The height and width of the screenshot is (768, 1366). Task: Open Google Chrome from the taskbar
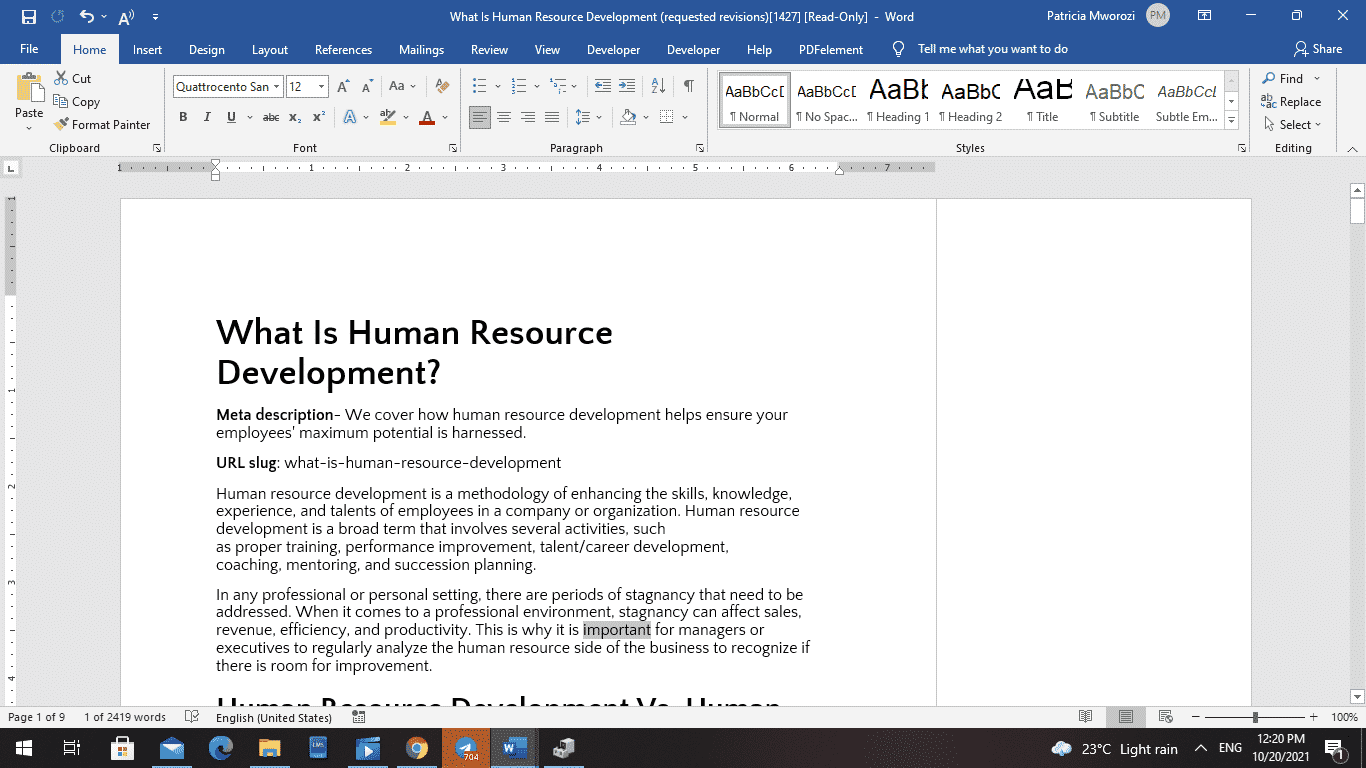(417, 748)
